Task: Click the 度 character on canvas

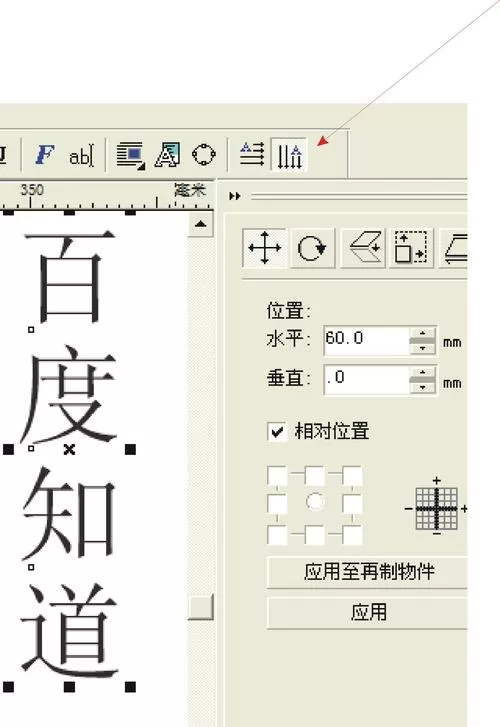Action: [69, 394]
